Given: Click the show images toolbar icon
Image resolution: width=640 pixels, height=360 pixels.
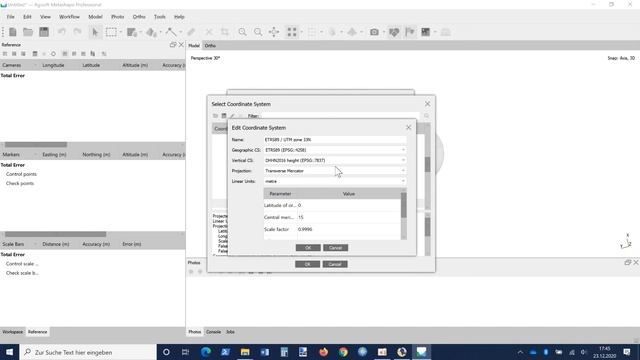Looking at the screenshot, I should click(x=426, y=32).
